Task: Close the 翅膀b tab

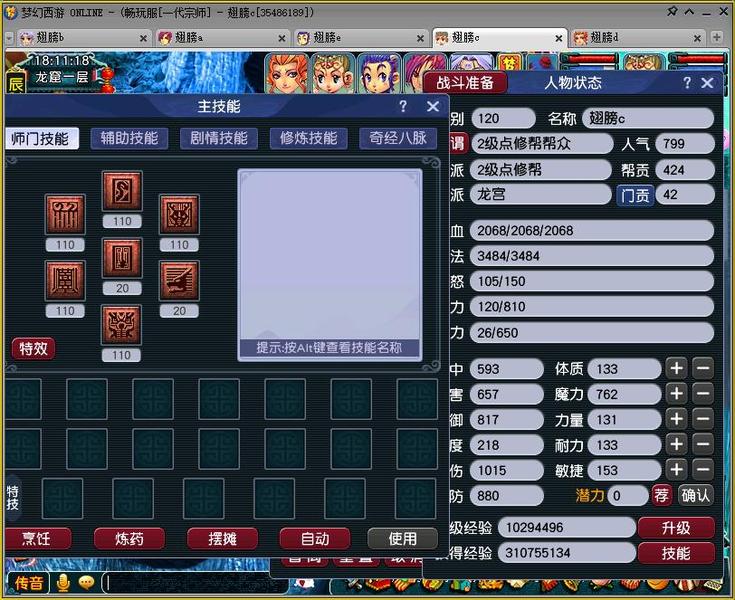Action: point(143,38)
